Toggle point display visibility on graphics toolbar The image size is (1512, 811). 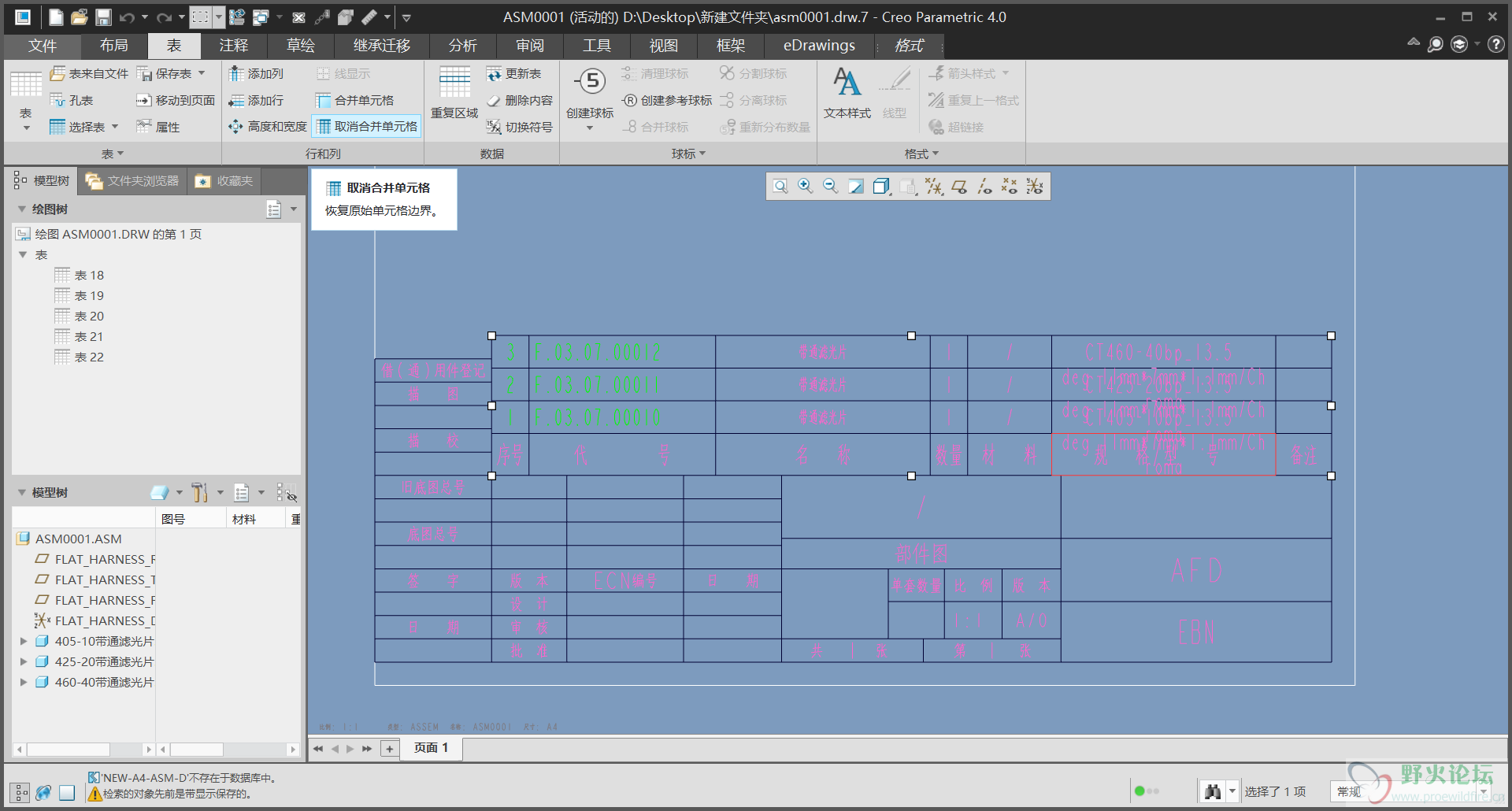coord(1010,186)
